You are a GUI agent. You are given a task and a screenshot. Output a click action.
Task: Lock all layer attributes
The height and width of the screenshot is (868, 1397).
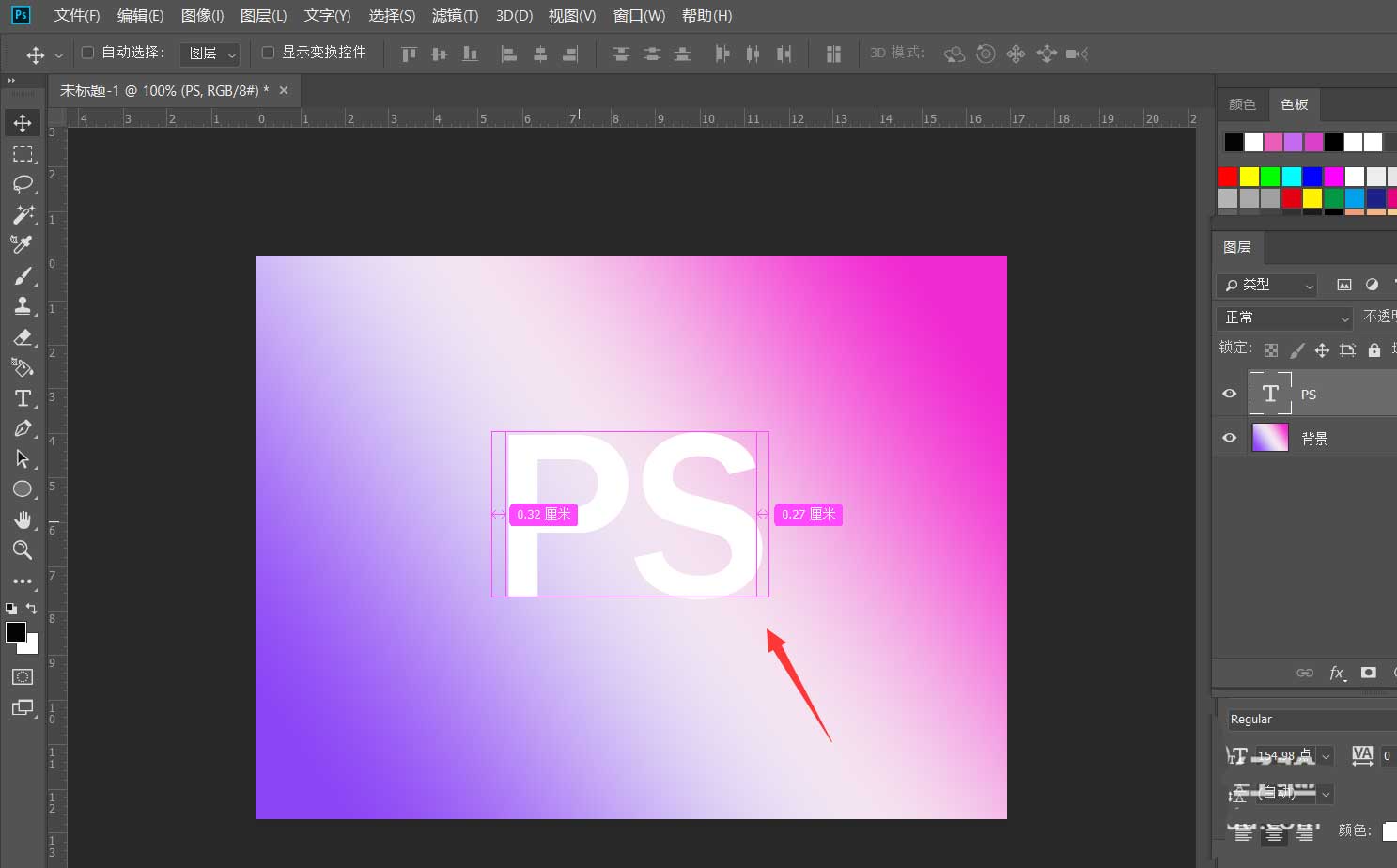point(1374,349)
